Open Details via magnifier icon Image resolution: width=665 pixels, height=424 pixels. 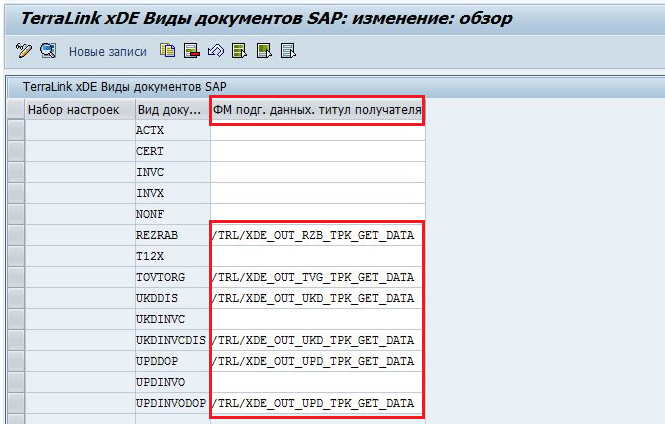tap(47, 51)
